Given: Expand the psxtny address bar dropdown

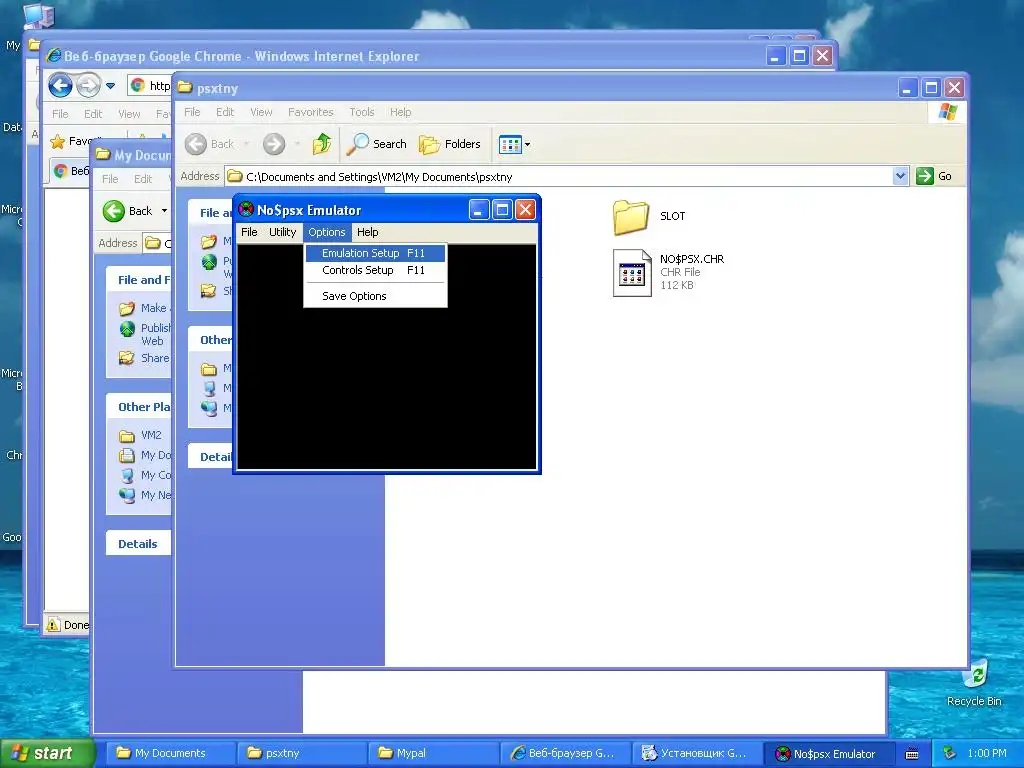Looking at the screenshot, I should pyautogui.click(x=900, y=176).
